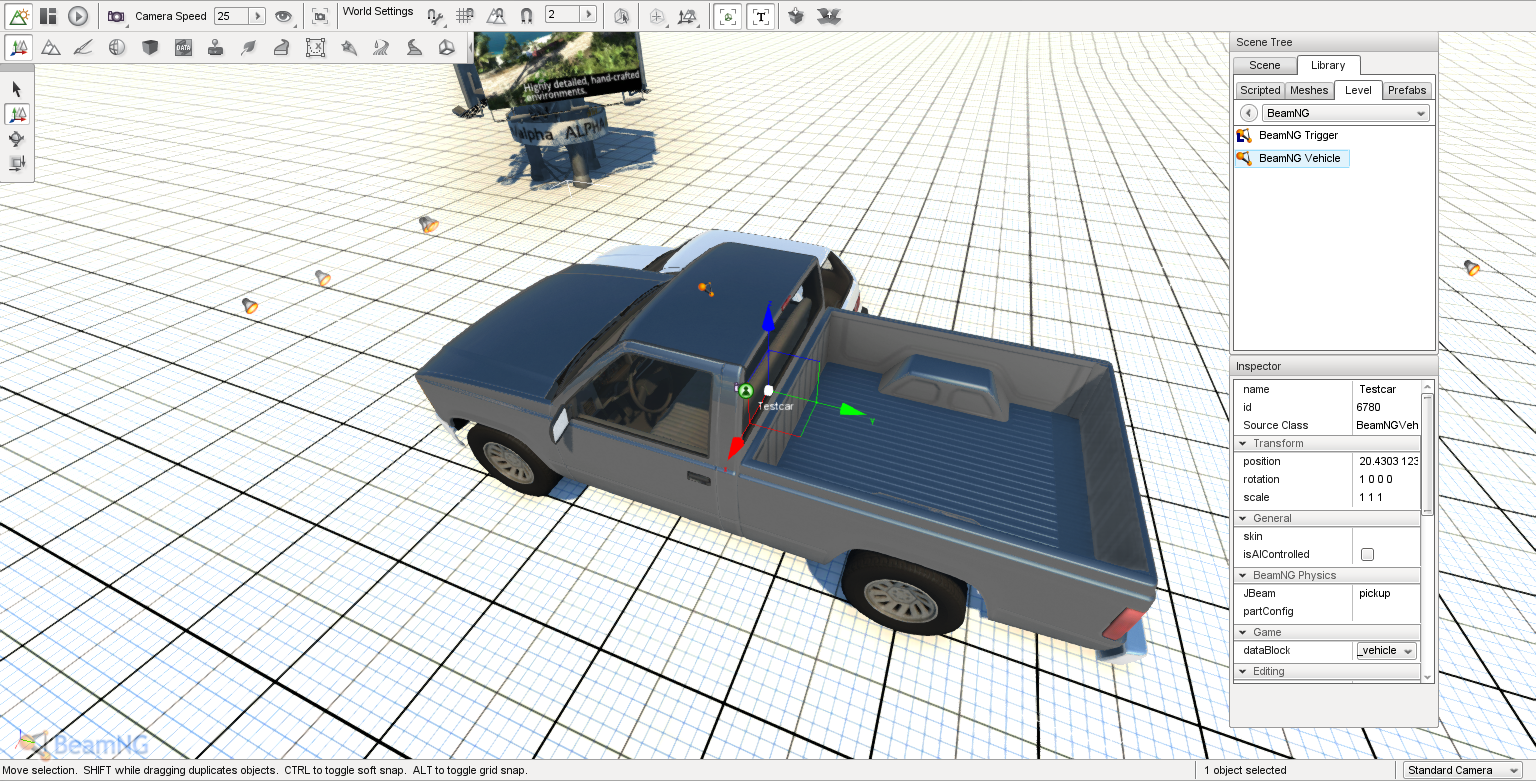Open the BeamNG category dropdown
The image size is (1536, 781).
[x=1346, y=113]
